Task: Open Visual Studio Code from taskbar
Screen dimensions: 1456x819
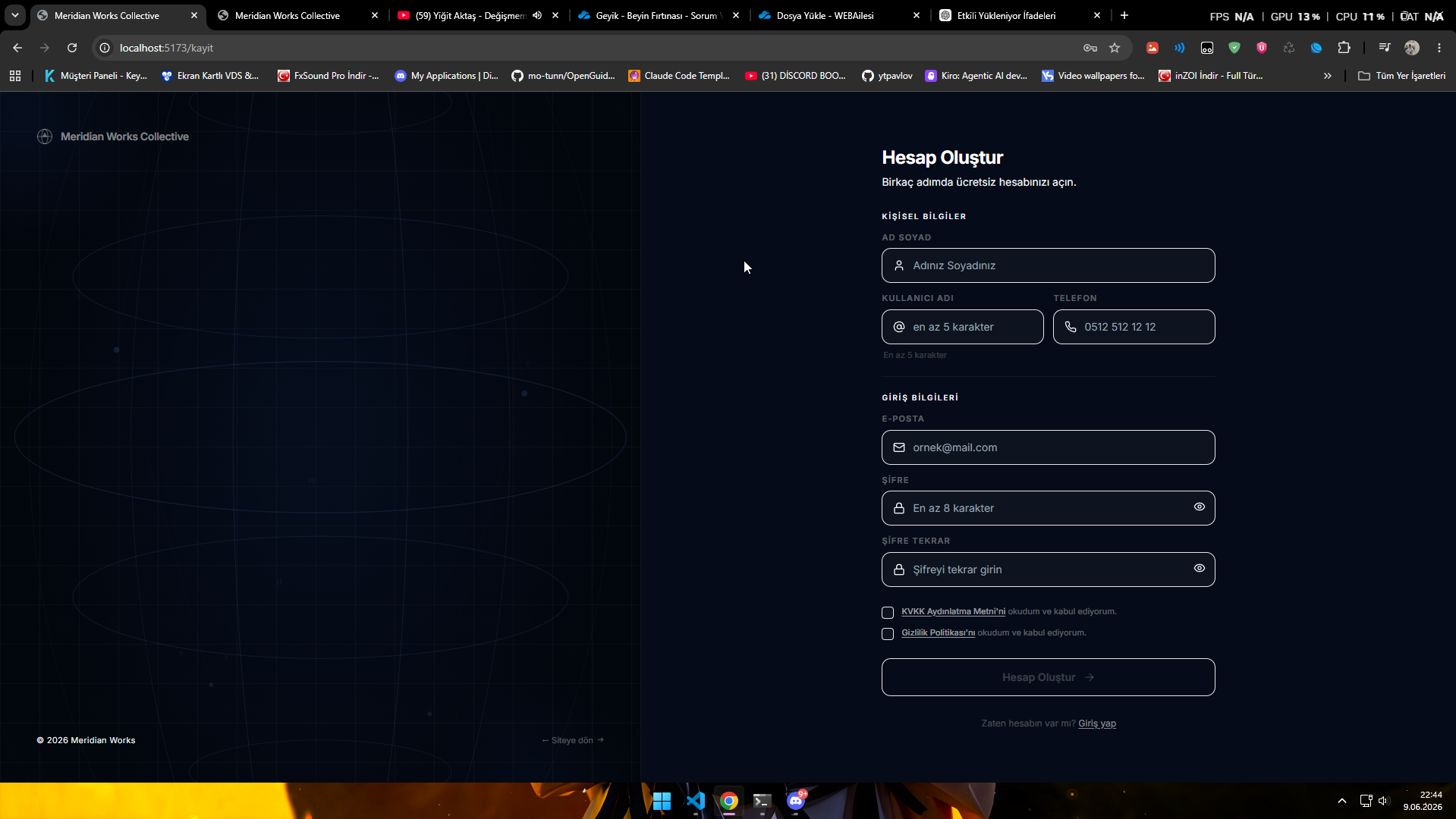Action: [696, 801]
